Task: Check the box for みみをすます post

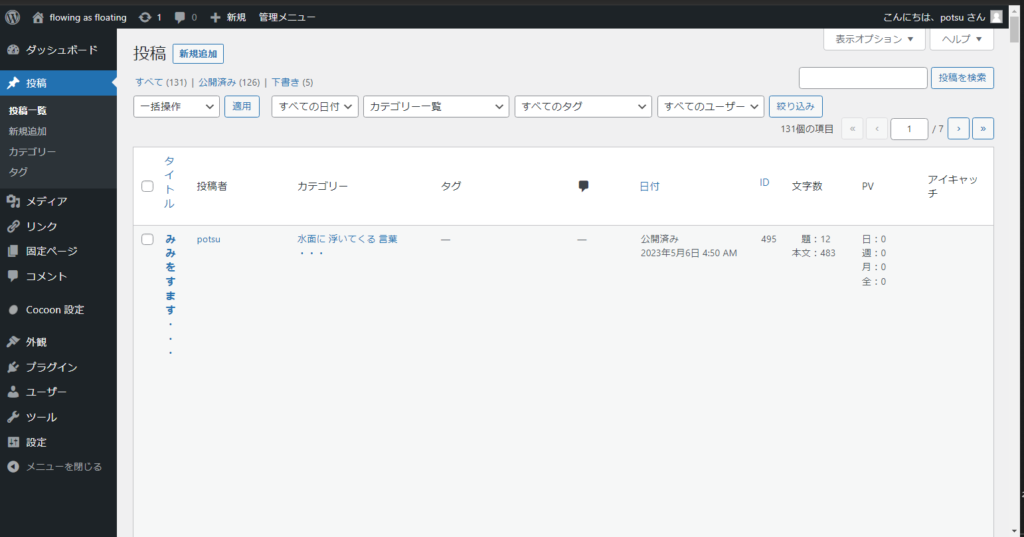Action: (147, 240)
